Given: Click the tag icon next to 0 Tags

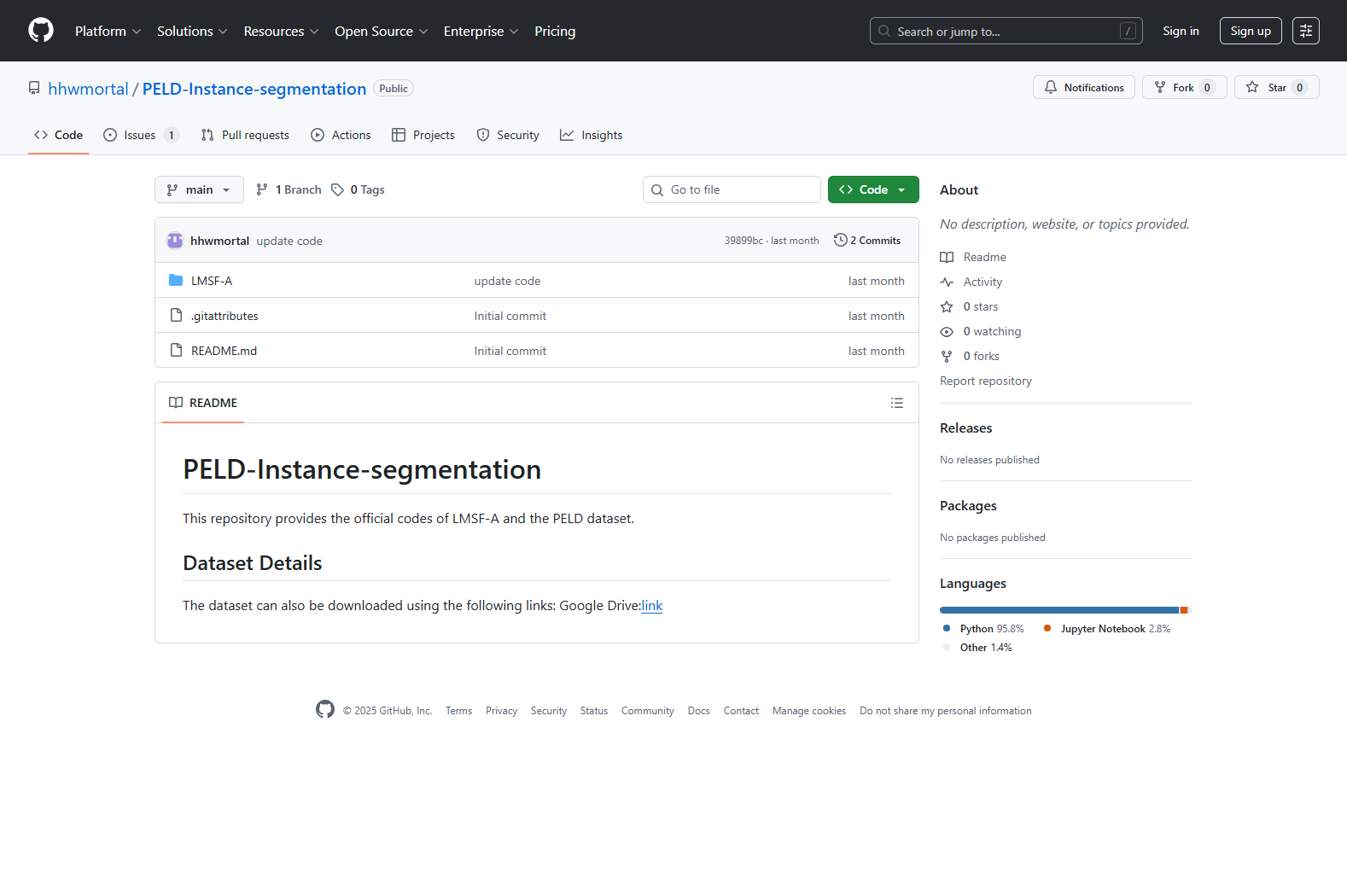Looking at the screenshot, I should (x=338, y=189).
